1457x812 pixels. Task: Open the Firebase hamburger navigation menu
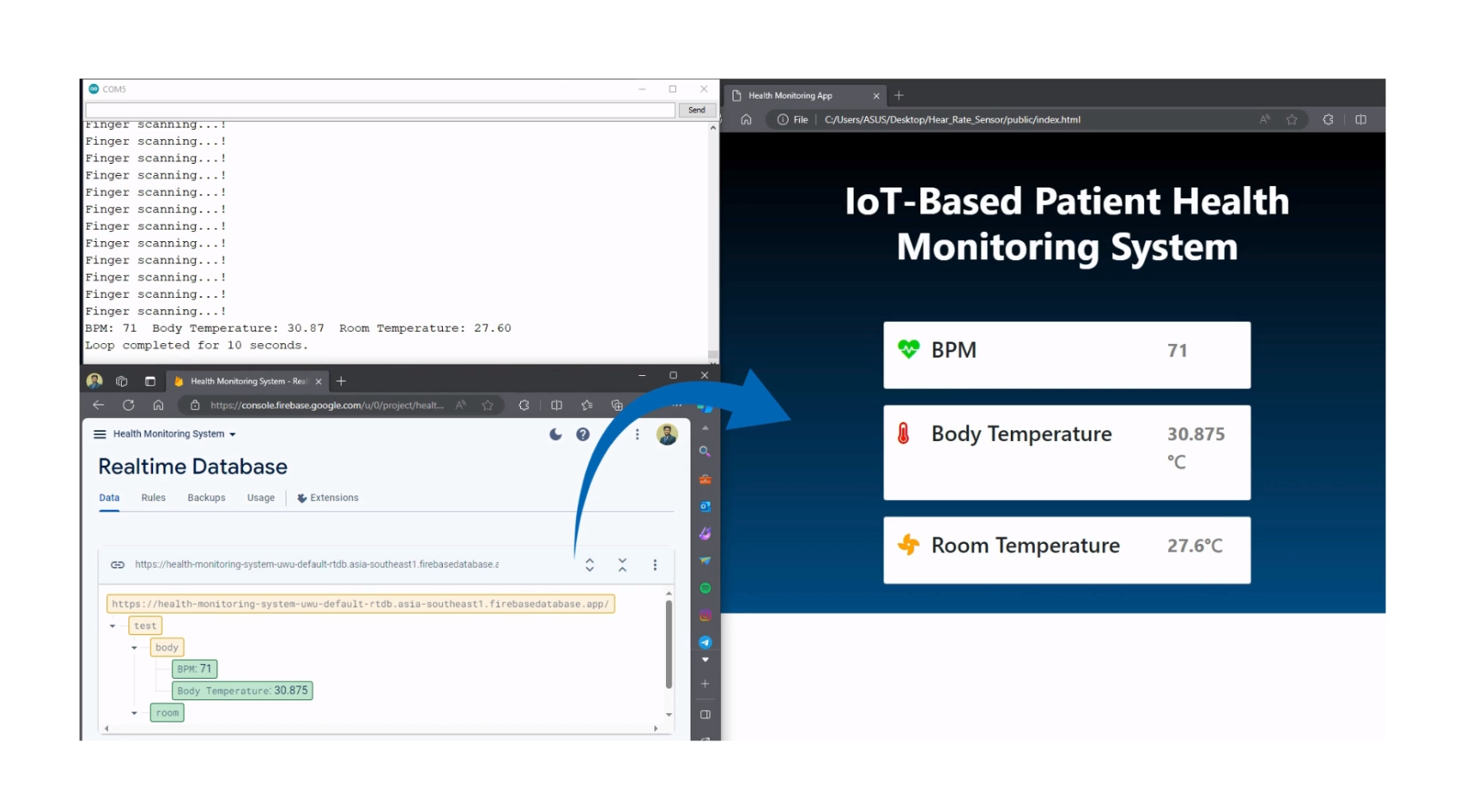point(100,434)
